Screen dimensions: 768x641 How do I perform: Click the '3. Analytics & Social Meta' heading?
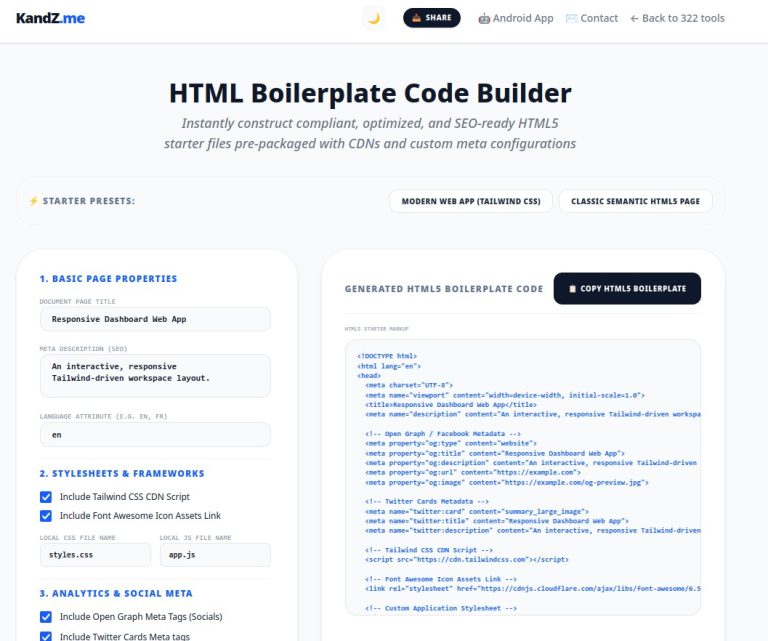pyautogui.click(x=116, y=594)
